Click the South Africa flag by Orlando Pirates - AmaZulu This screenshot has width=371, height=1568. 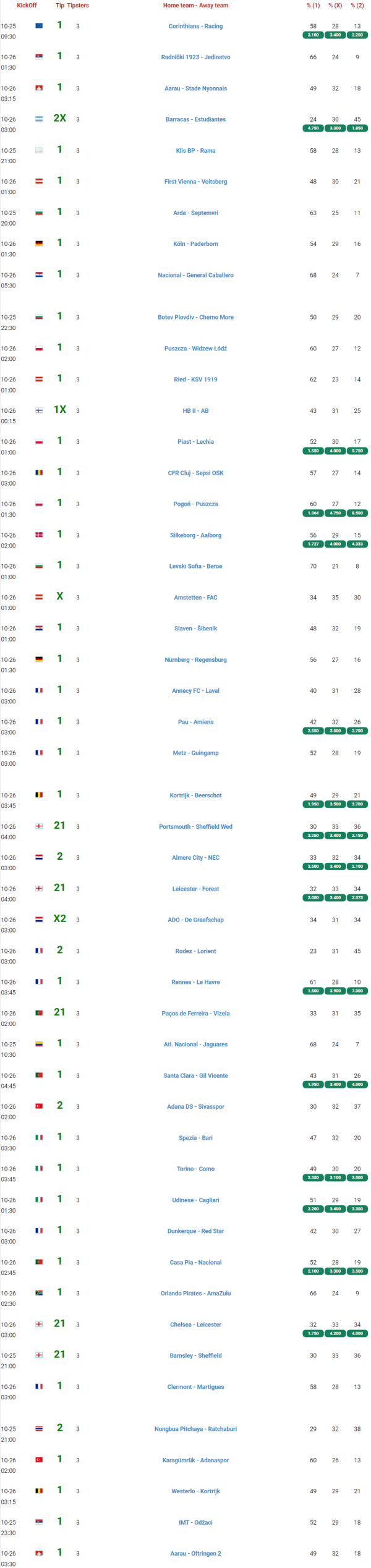pyautogui.click(x=39, y=1292)
